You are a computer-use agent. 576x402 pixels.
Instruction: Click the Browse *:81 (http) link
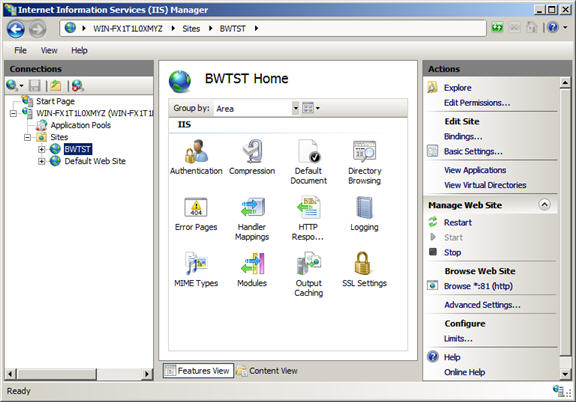(x=478, y=286)
